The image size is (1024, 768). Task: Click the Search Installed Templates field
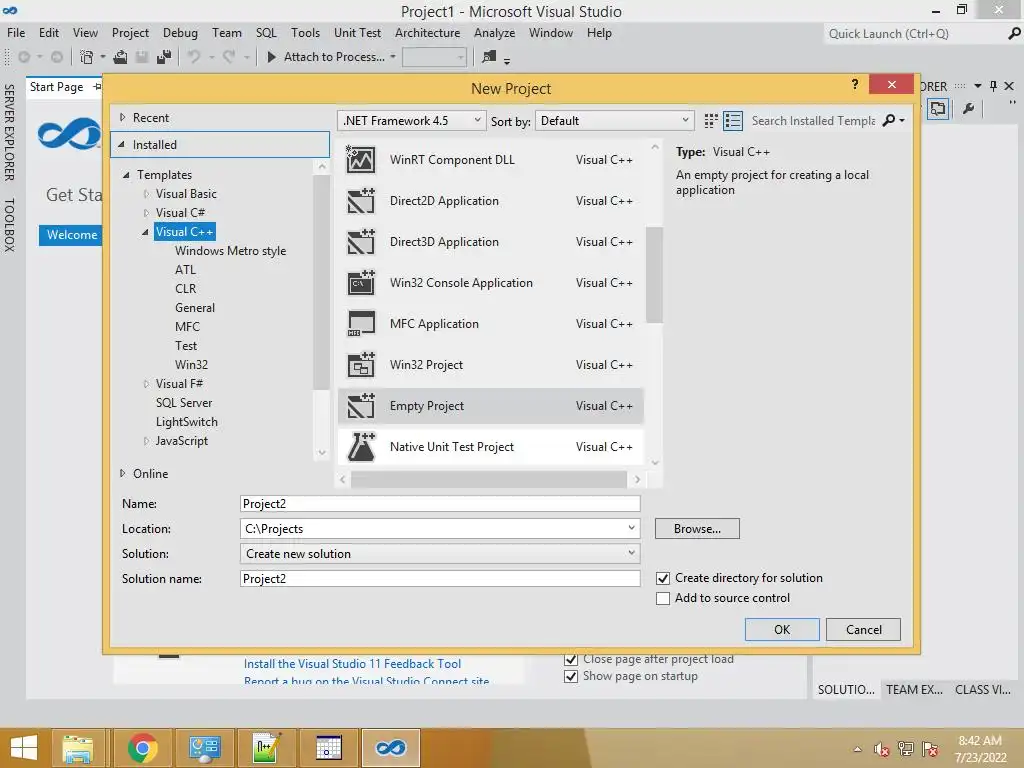point(813,121)
